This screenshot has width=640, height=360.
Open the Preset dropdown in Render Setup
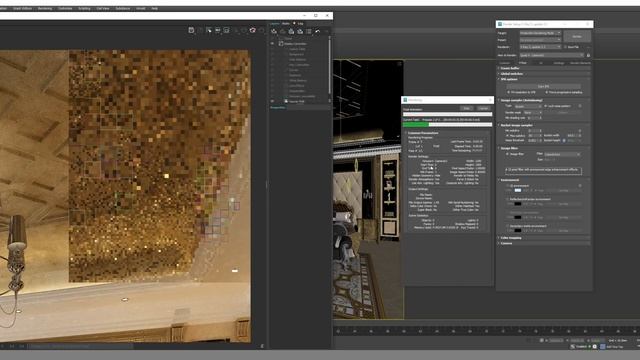point(540,40)
